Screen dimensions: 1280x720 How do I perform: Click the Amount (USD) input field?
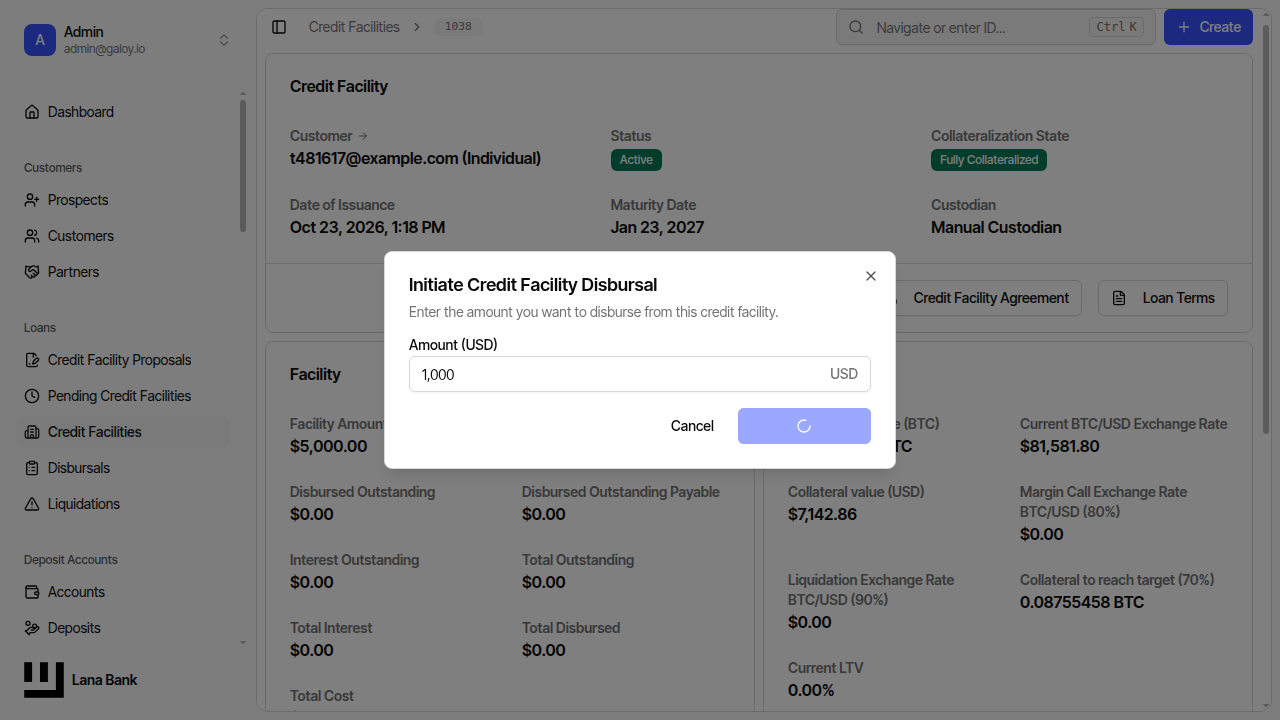click(x=640, y=374)
